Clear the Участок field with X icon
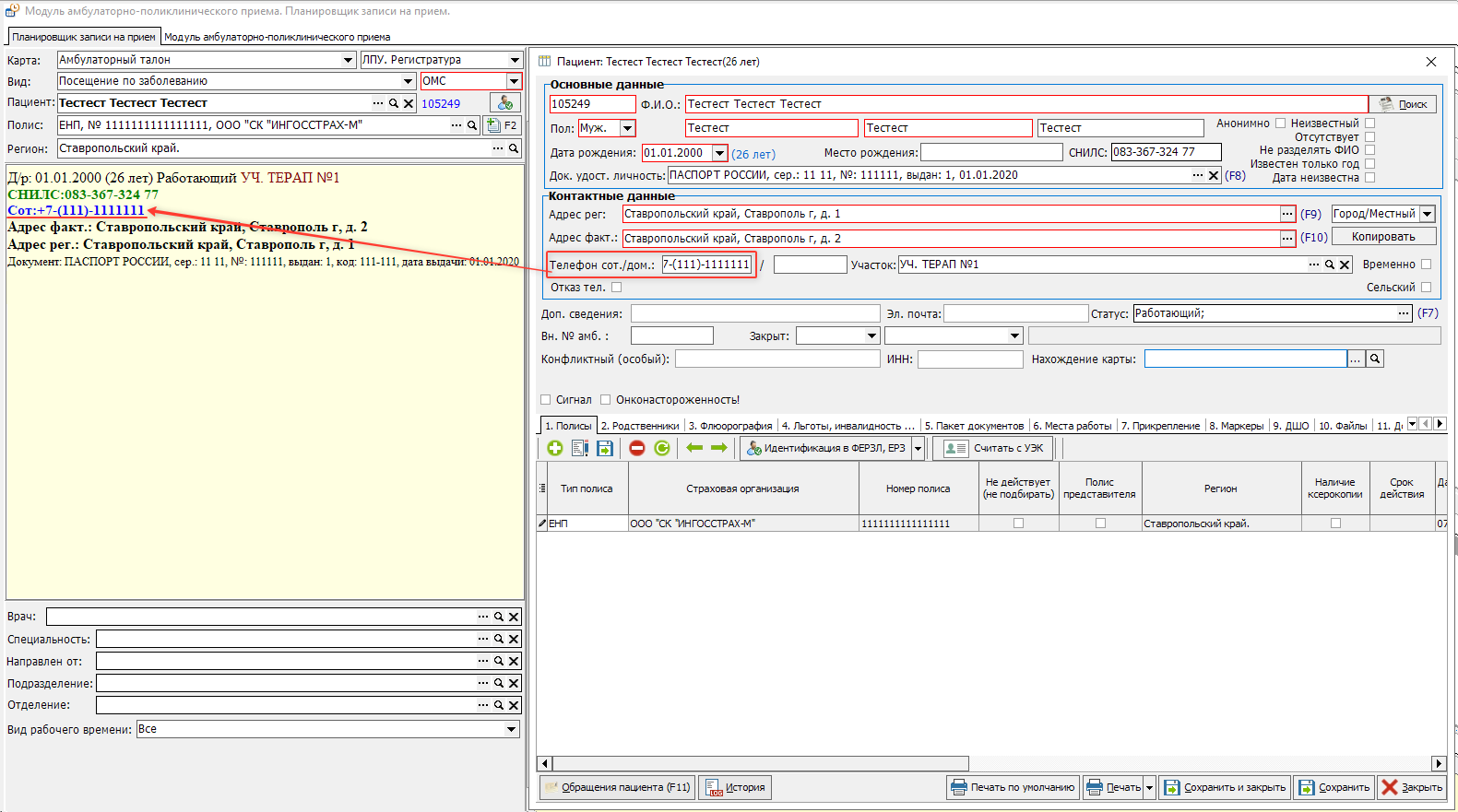This screenshot has width=1458, height=812. coord(1345,265)
